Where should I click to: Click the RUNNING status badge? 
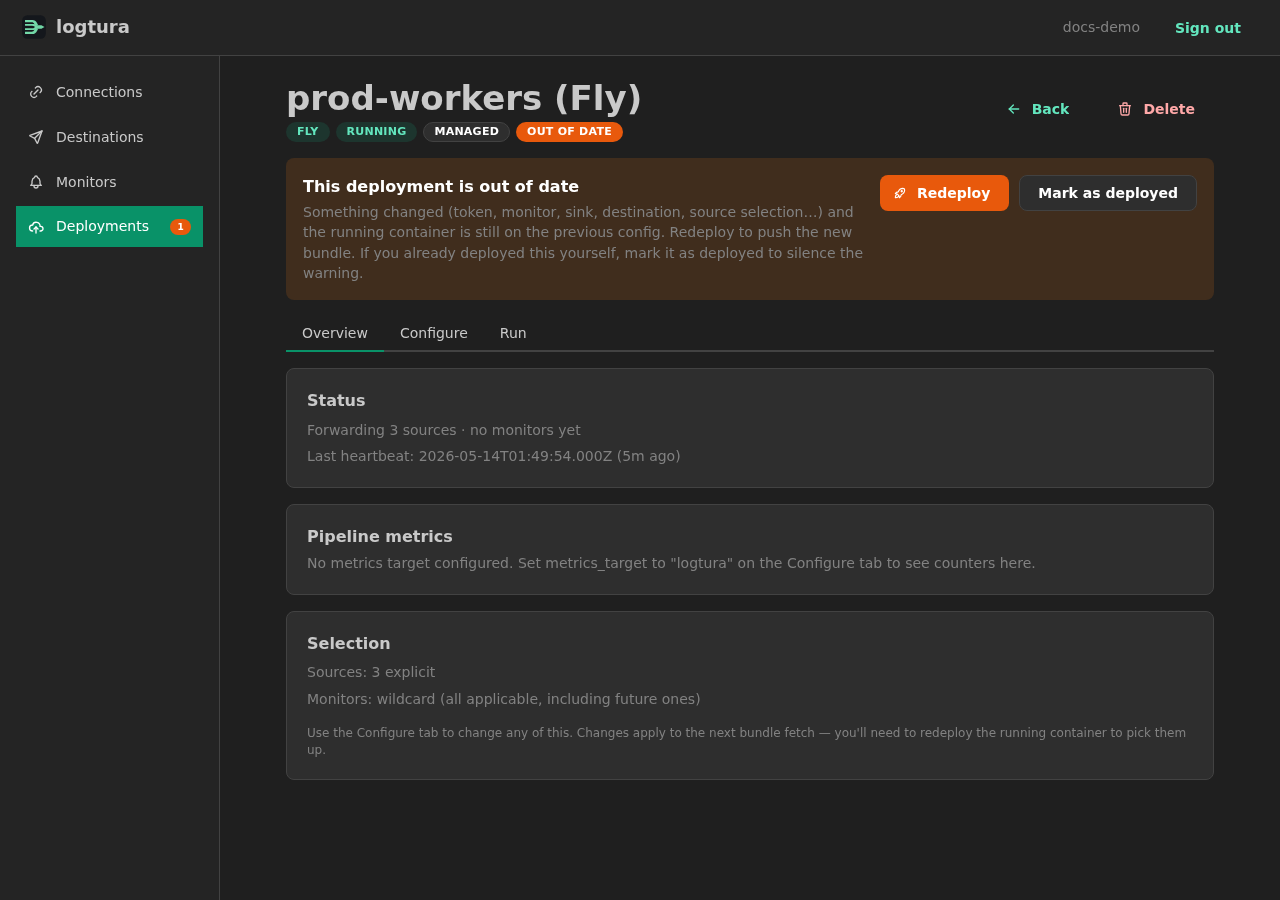[376, 132]
